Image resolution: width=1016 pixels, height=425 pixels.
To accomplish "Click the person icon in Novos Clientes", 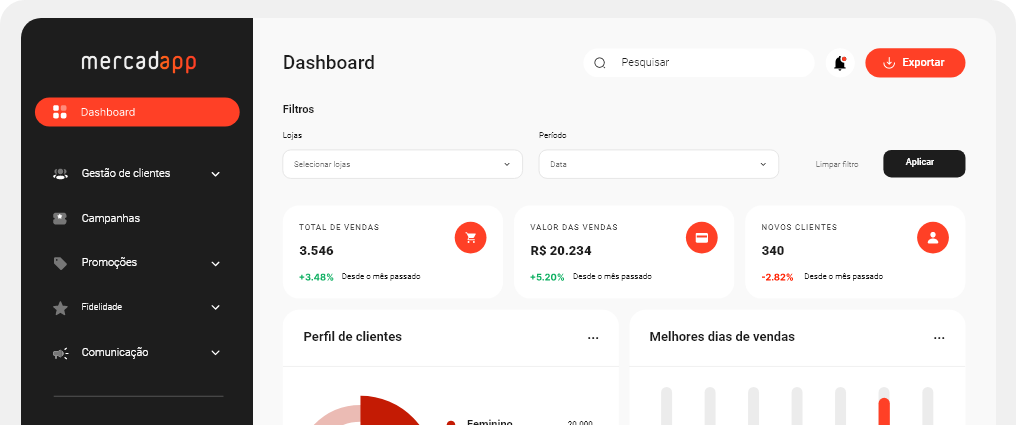I will 932,237.
